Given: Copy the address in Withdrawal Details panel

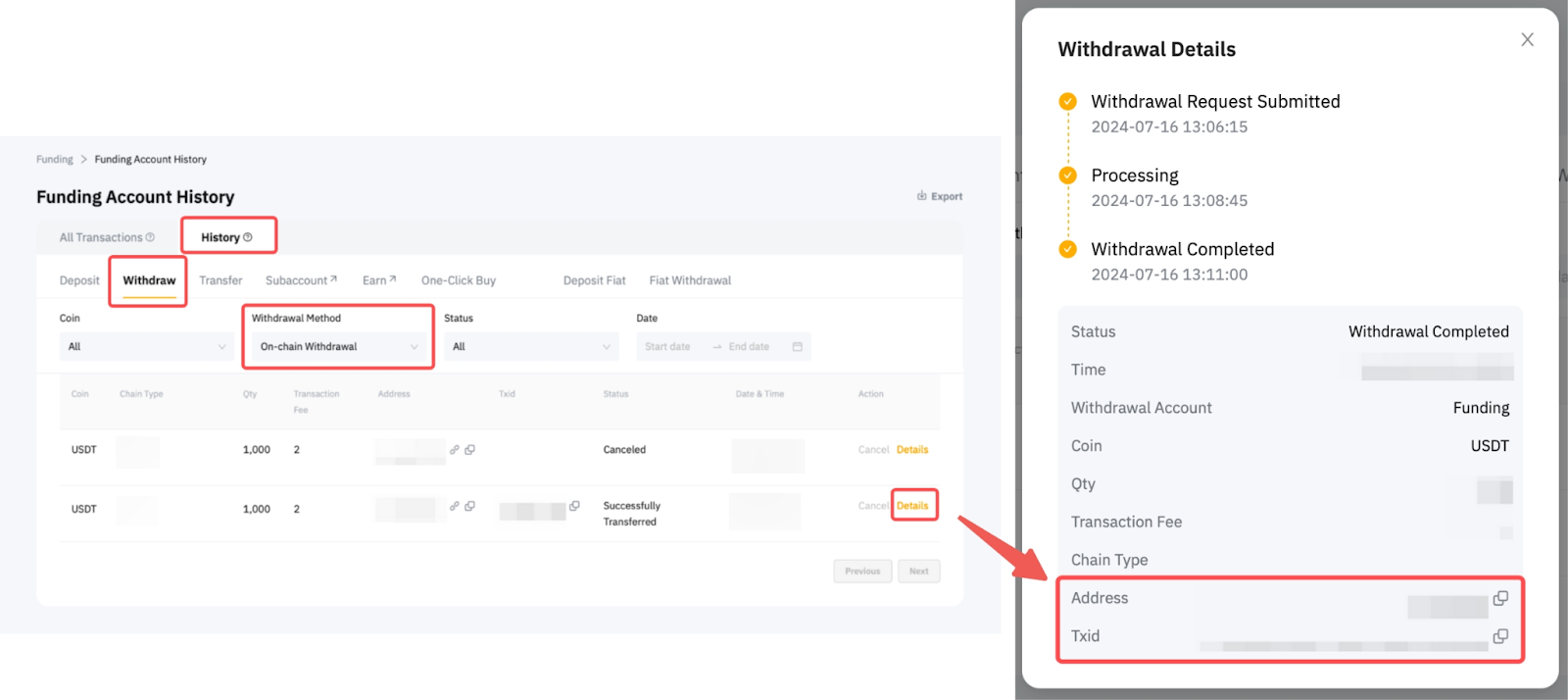Looking at the screenshot, I should point(1499,598).
